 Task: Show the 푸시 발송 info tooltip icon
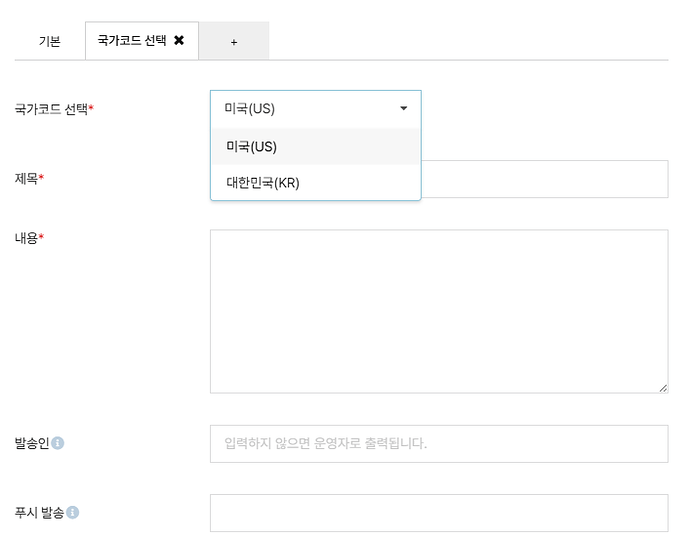pos(73,512)
